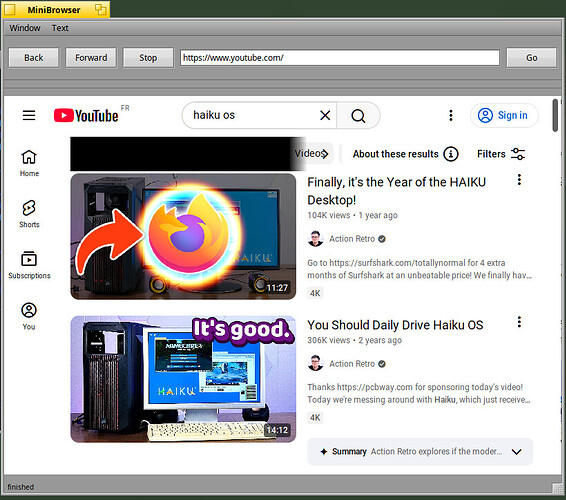Open the Text menu
The width and height of the screenshot is (566, 500).
[x=60, y=28]
